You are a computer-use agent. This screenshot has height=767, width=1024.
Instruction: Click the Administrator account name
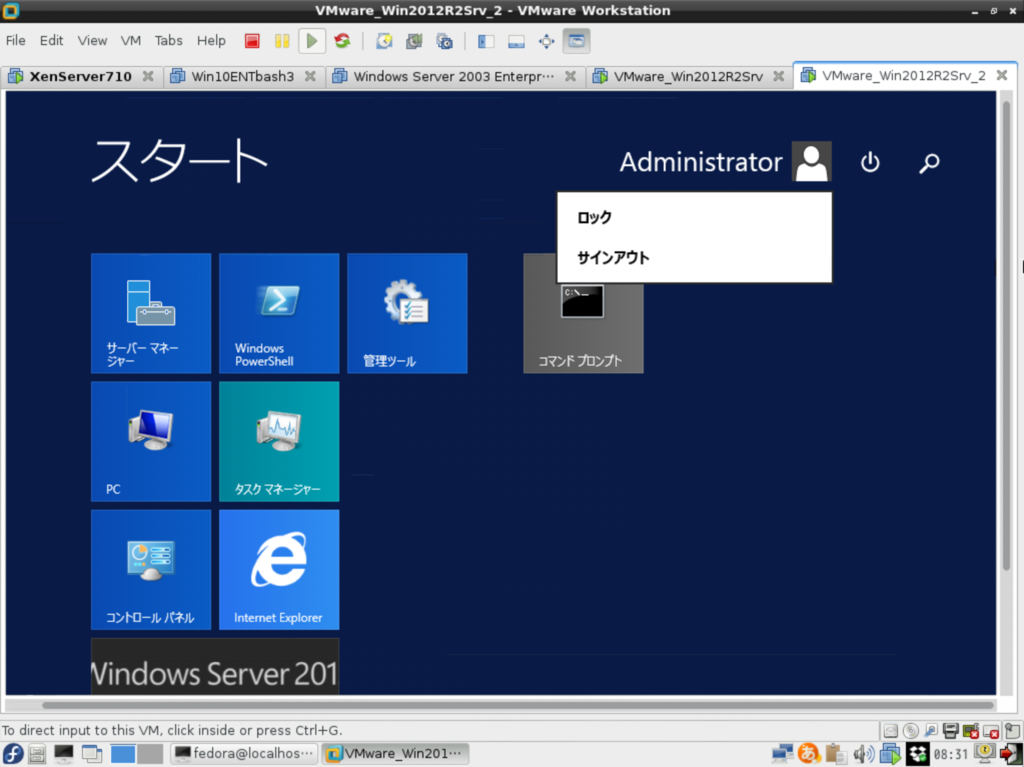click(x=701, y=162)
